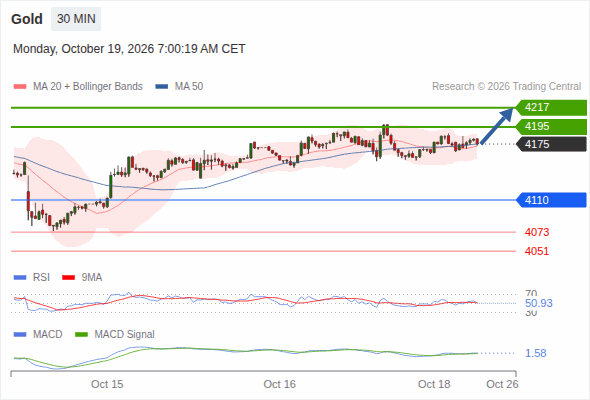Select the 4217 resistance price tag

[x=551, y=108]
